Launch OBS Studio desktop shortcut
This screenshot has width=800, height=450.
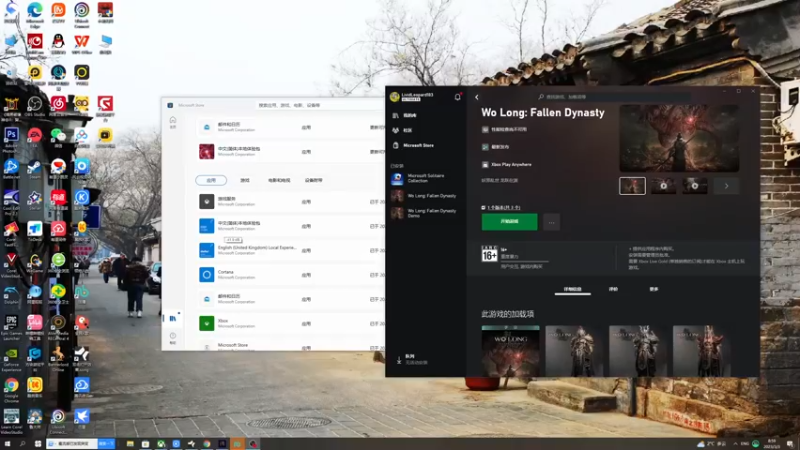[x=35, y=106]
